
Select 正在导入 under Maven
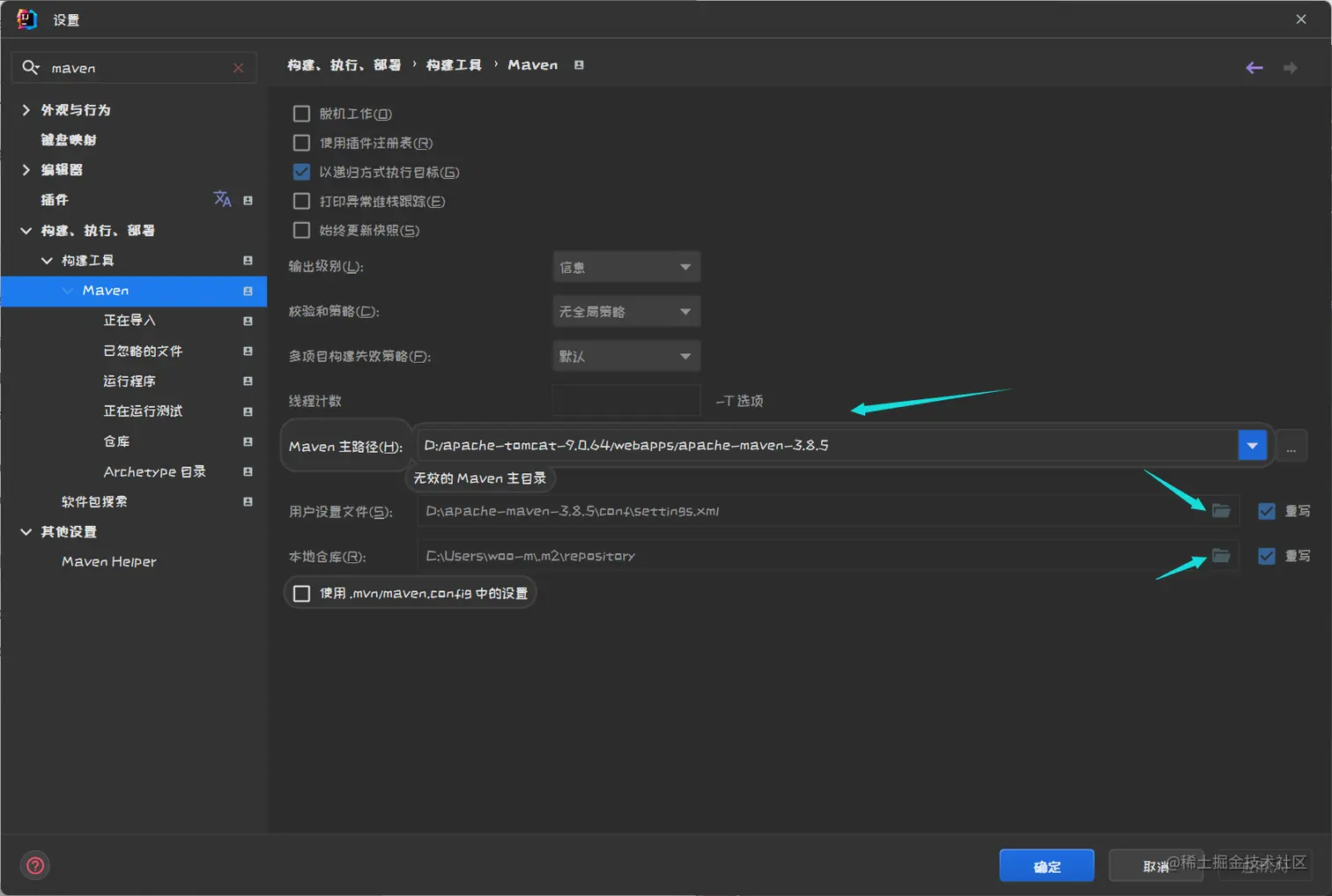pyautogui.click(x=129, y=321)
